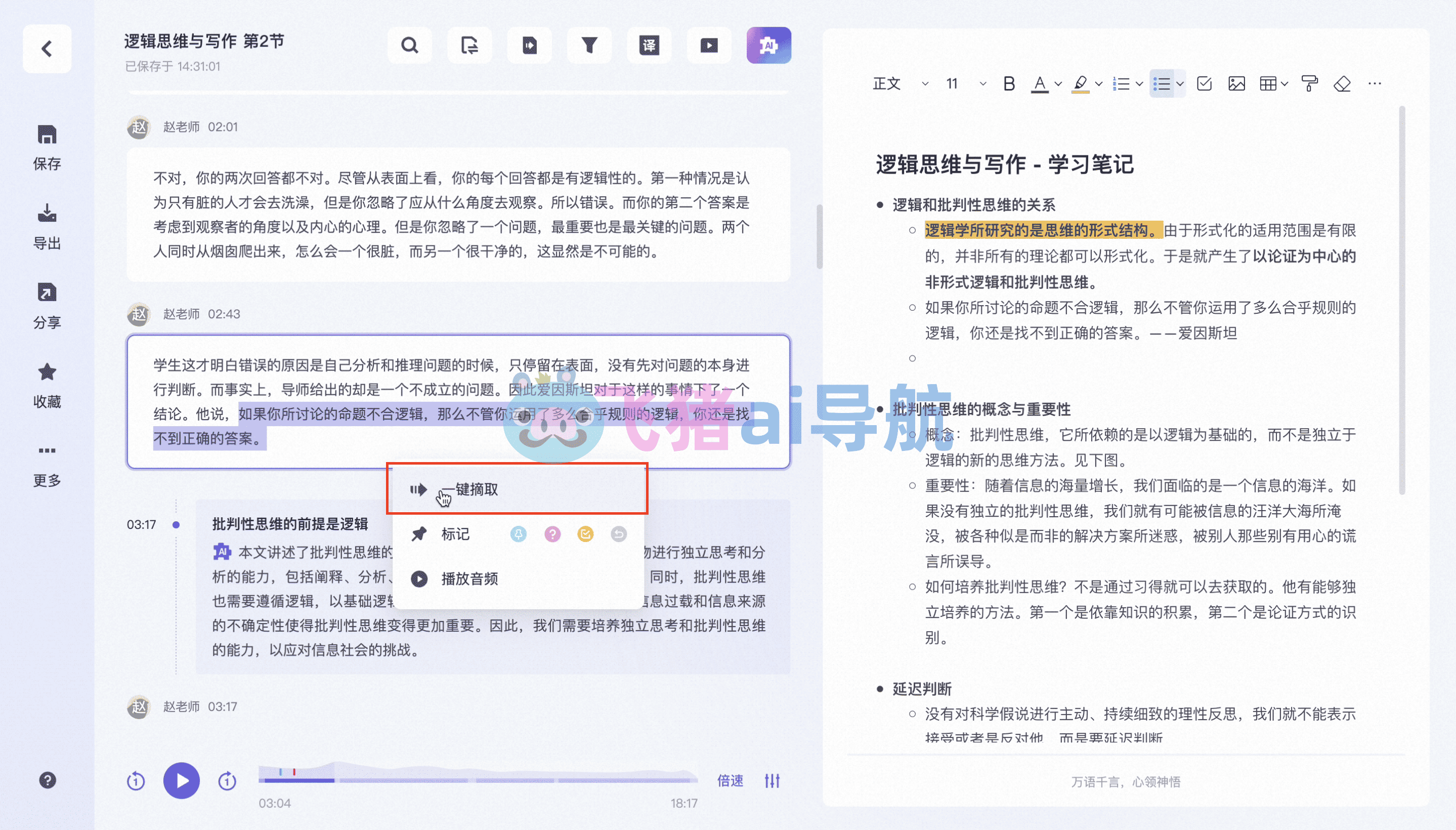
Task: Click the 03:17 timeline dot marker
Action: click(176, 524)
